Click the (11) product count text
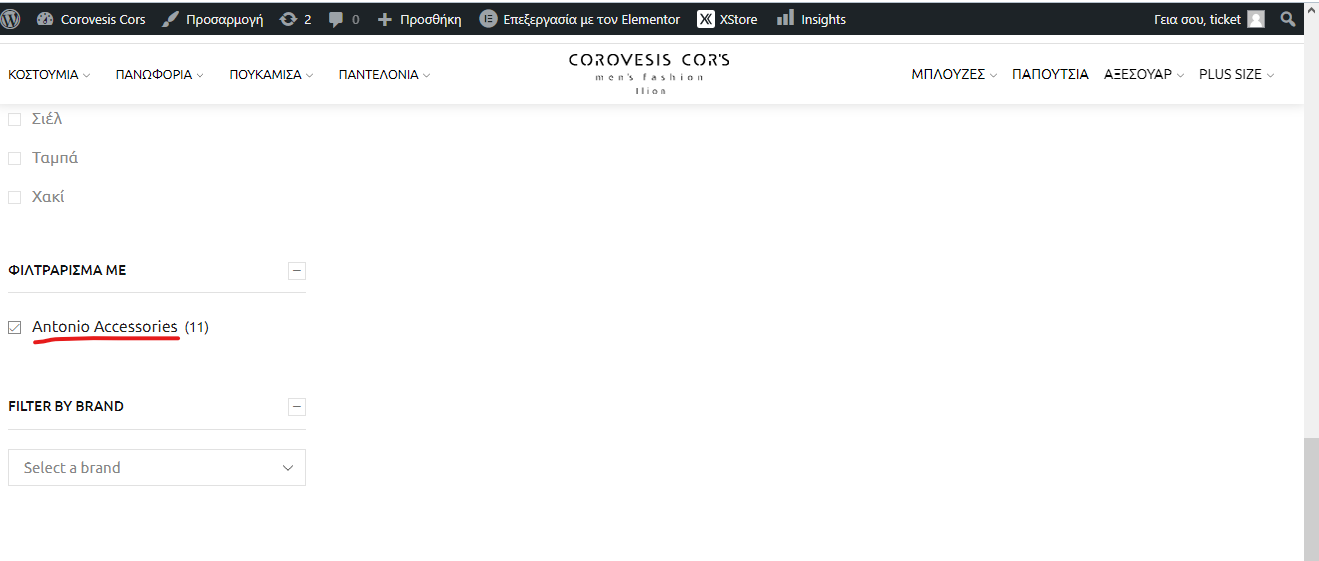 click(x=197, y=327)
